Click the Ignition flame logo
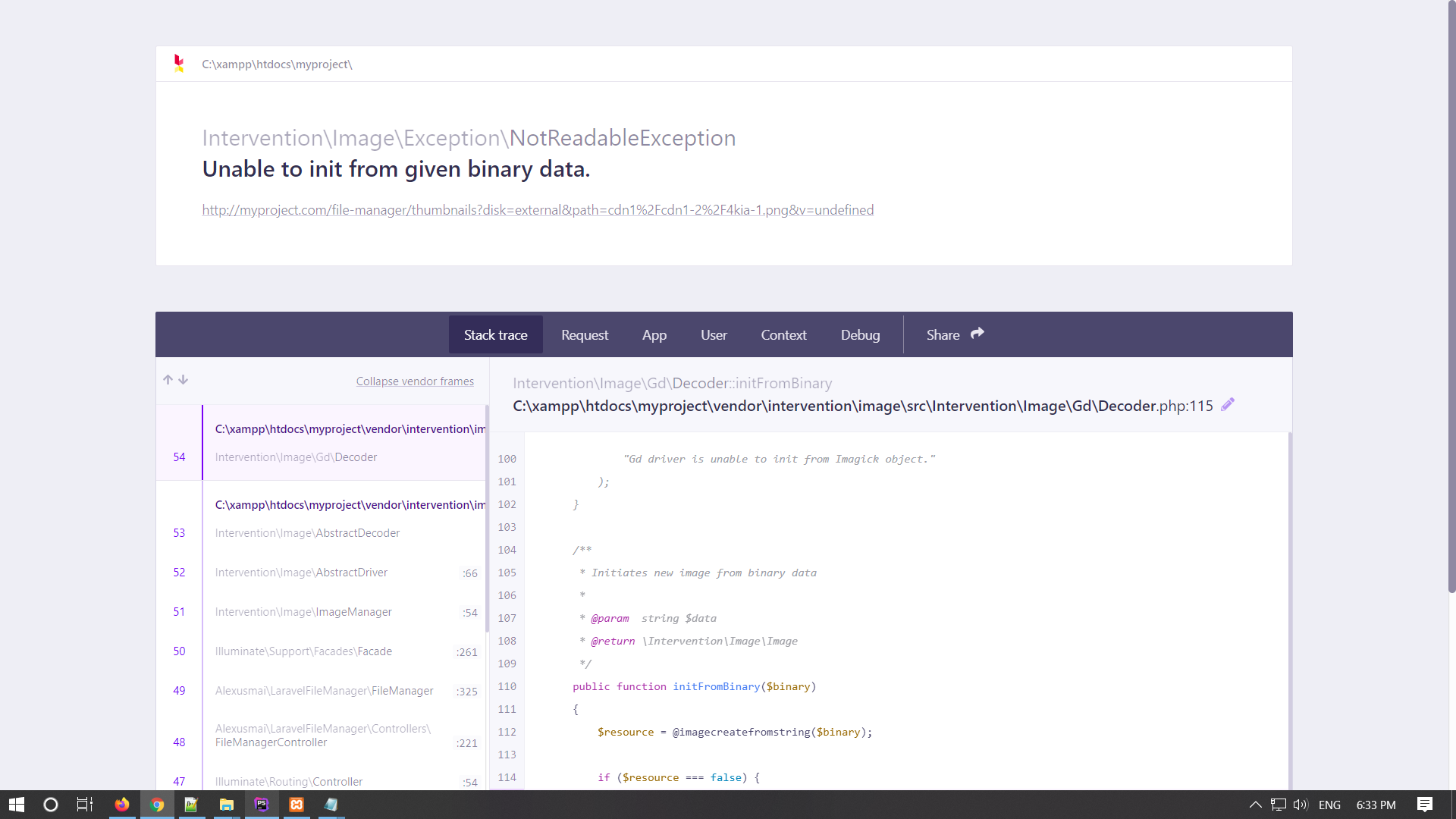This screenshot has height=819, width=1456. tap(179, 63)
